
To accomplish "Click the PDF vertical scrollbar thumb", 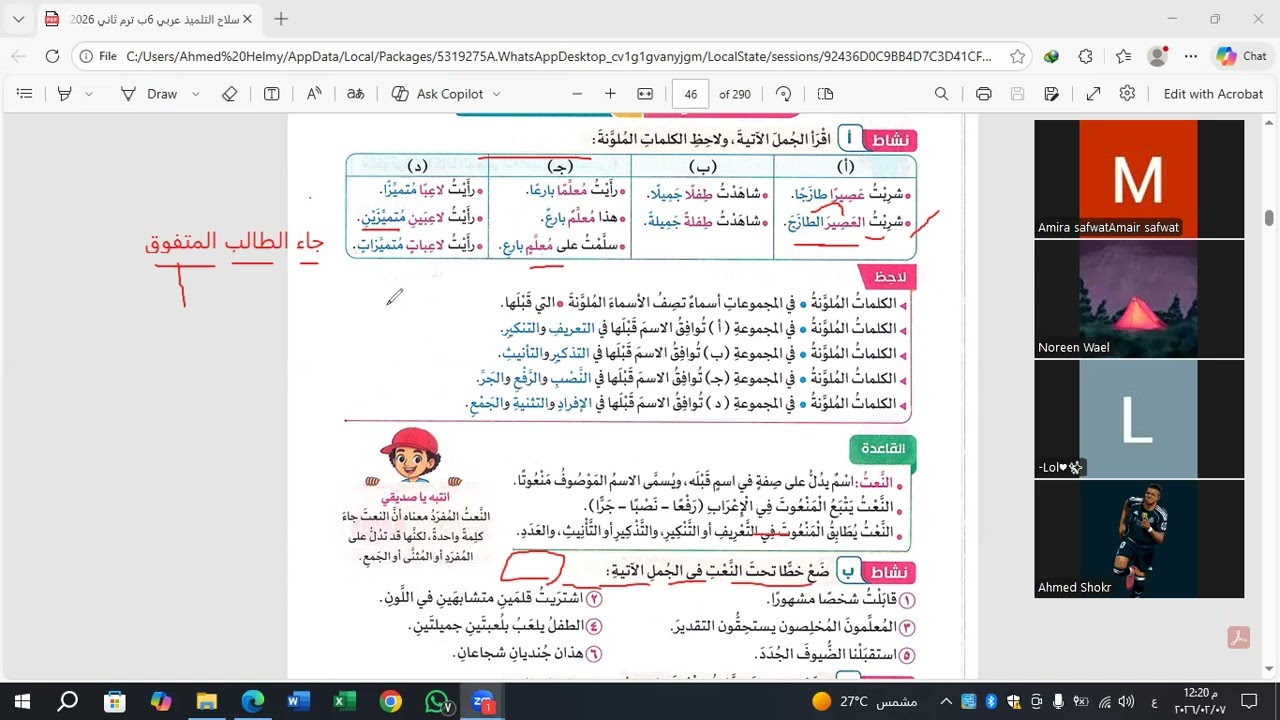I will point(1269,218).
